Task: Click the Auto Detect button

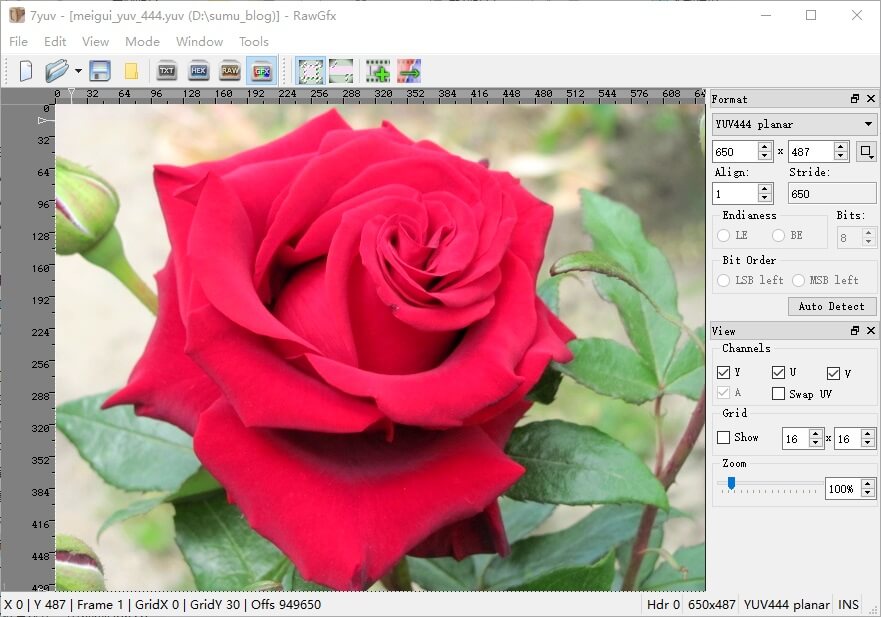Action: (831, 307)
